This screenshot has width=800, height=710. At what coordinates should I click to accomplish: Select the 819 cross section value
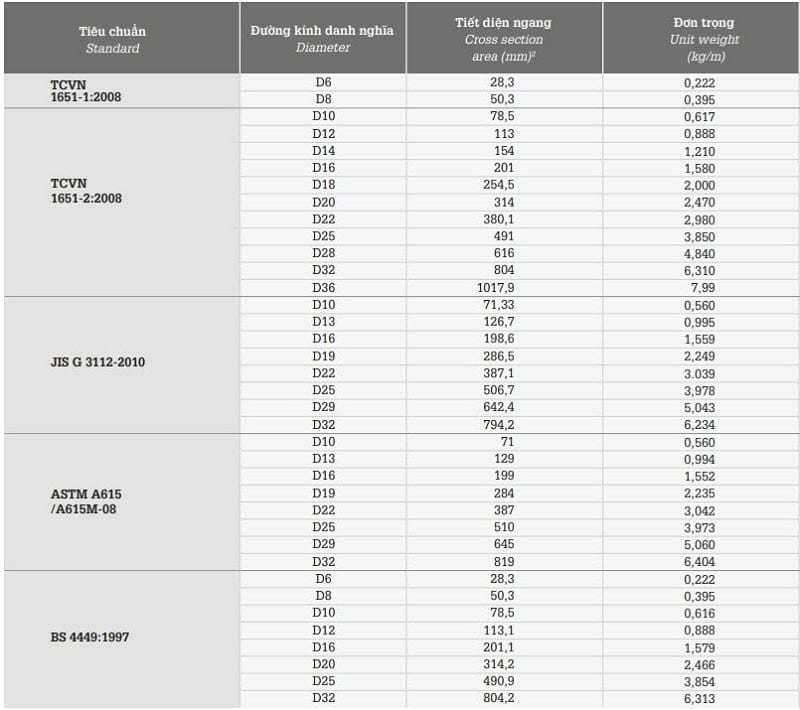coord(503,561)
